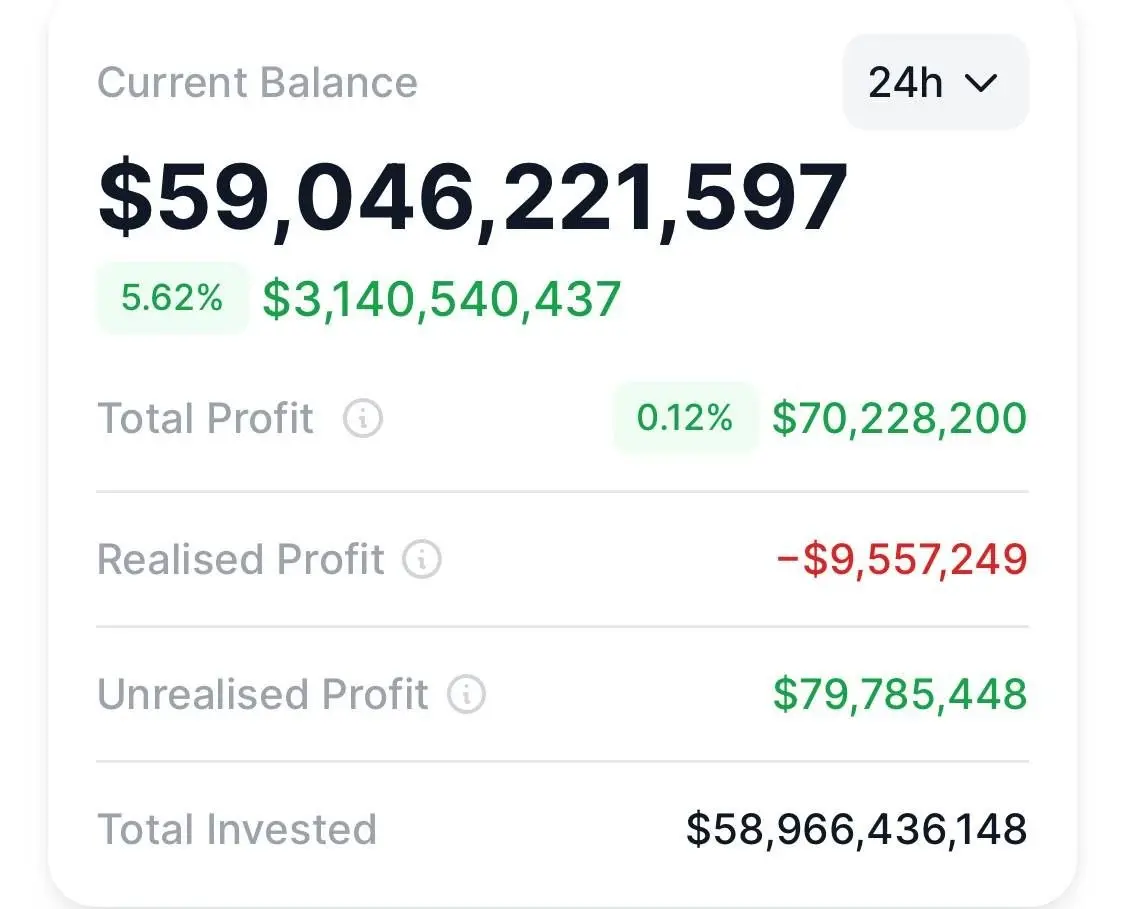Click the $79,785,448 unrealised value
The image size is (1125, 909).
tap(899, 694)
